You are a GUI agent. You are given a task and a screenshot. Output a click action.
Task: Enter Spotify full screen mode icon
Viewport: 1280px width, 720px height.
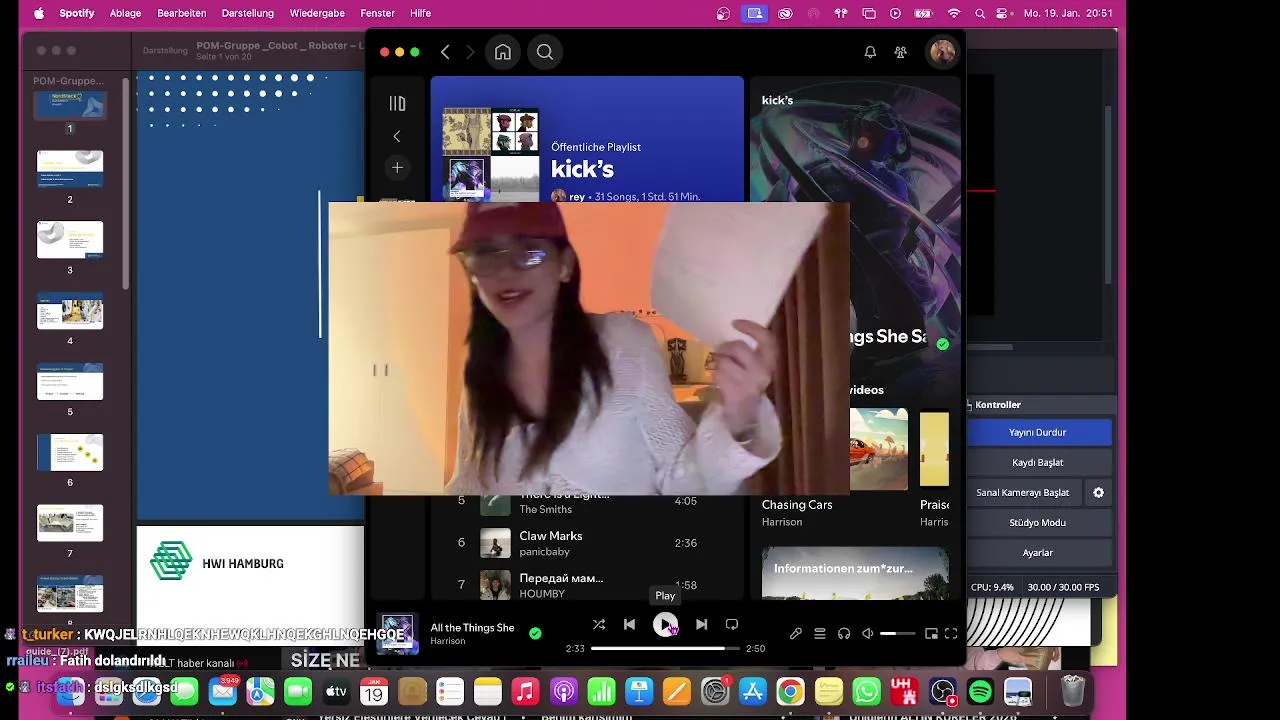tap(951, 633)
